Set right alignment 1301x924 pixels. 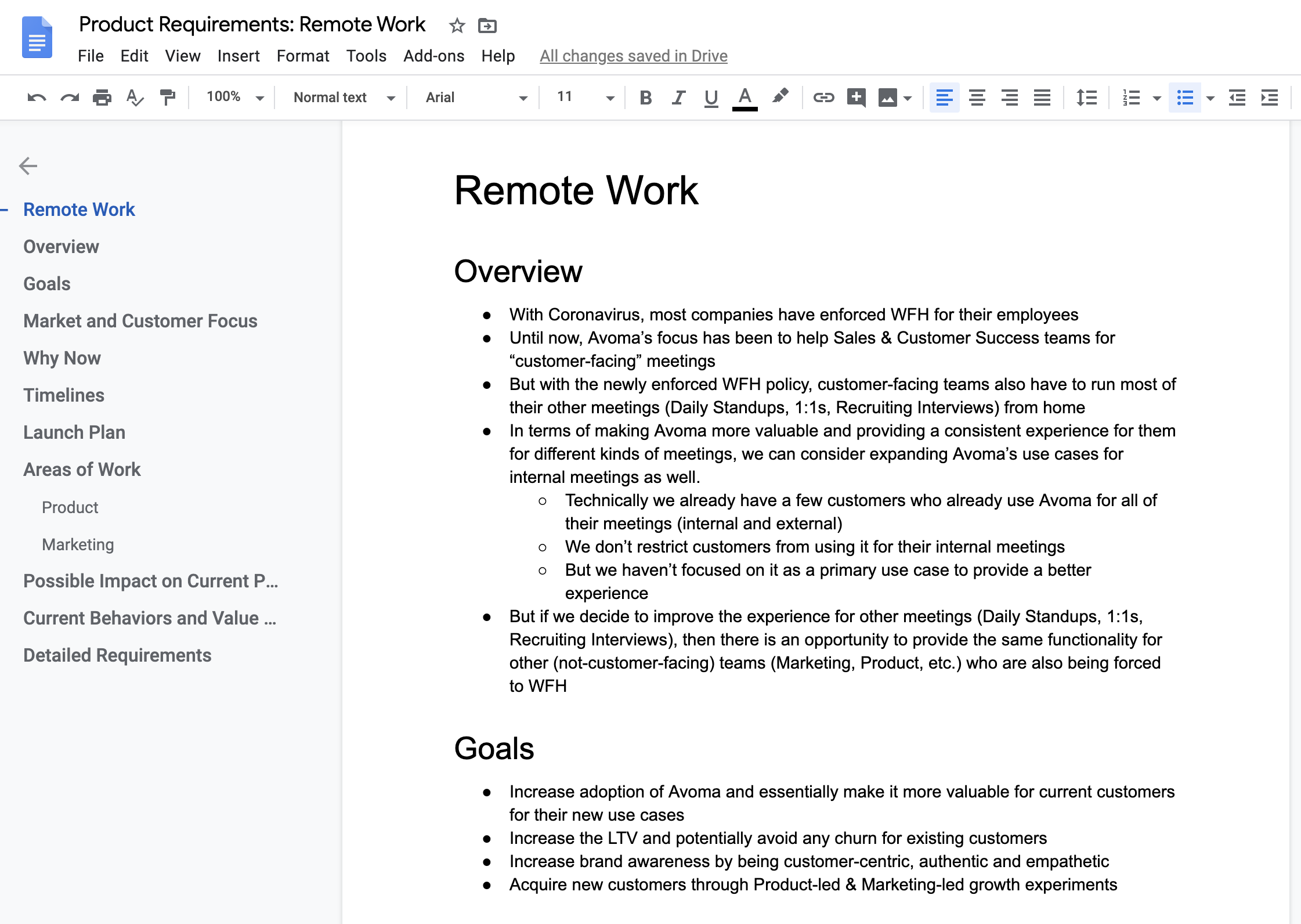[x=1010, y=98]
